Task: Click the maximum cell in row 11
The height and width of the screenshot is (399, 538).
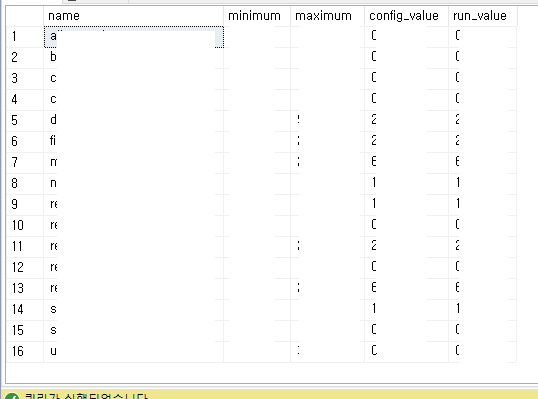Action: [x=327, y=246]
